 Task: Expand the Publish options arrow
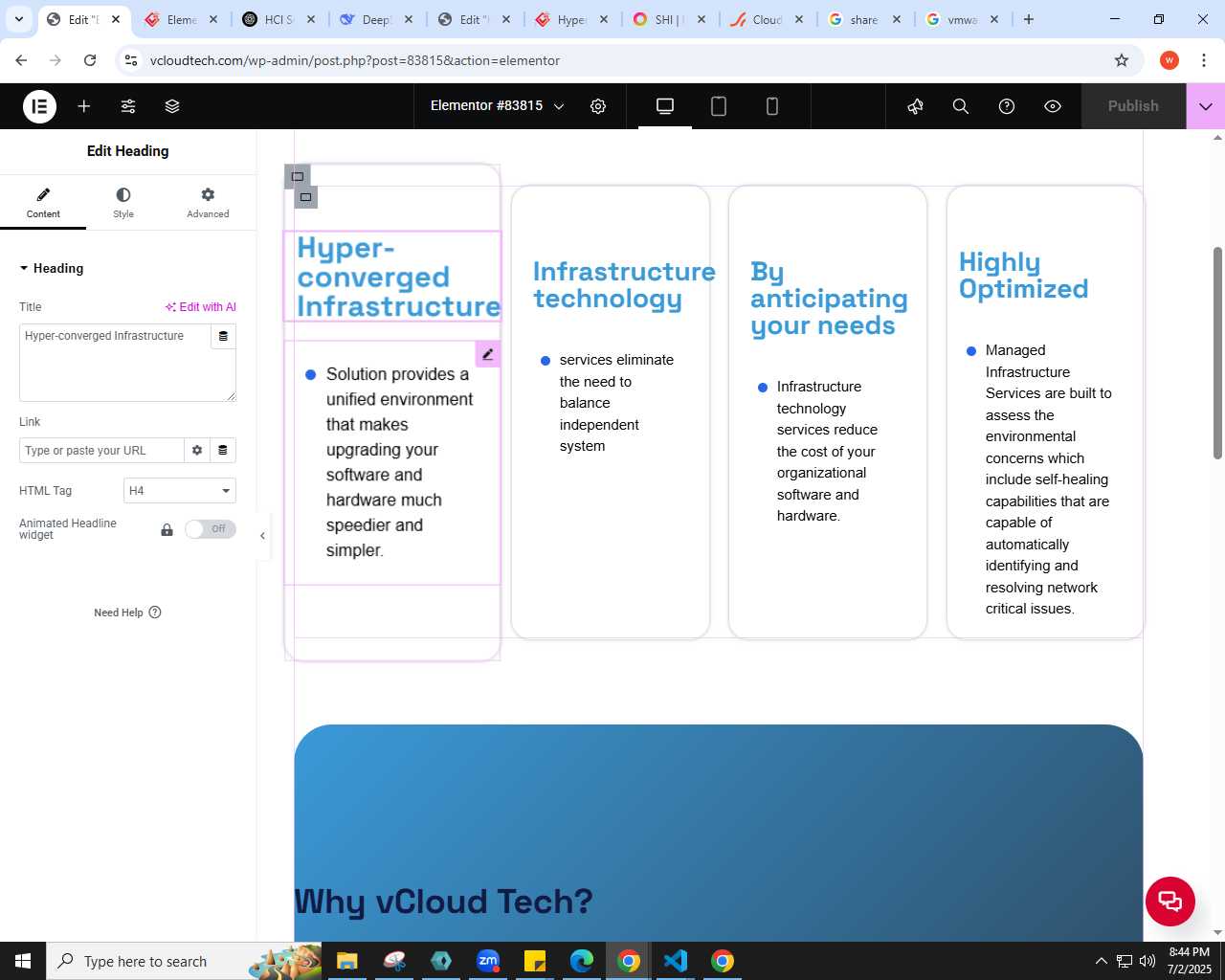coord(1206,106)
